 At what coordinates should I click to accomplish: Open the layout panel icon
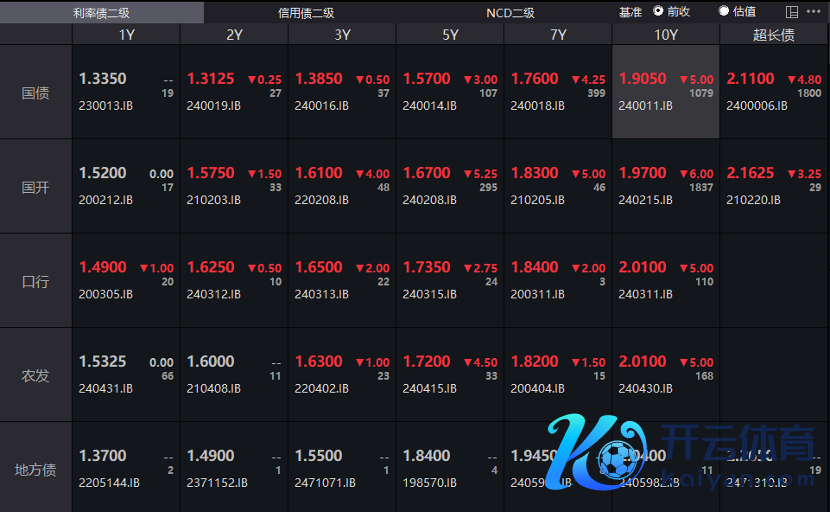793,12
